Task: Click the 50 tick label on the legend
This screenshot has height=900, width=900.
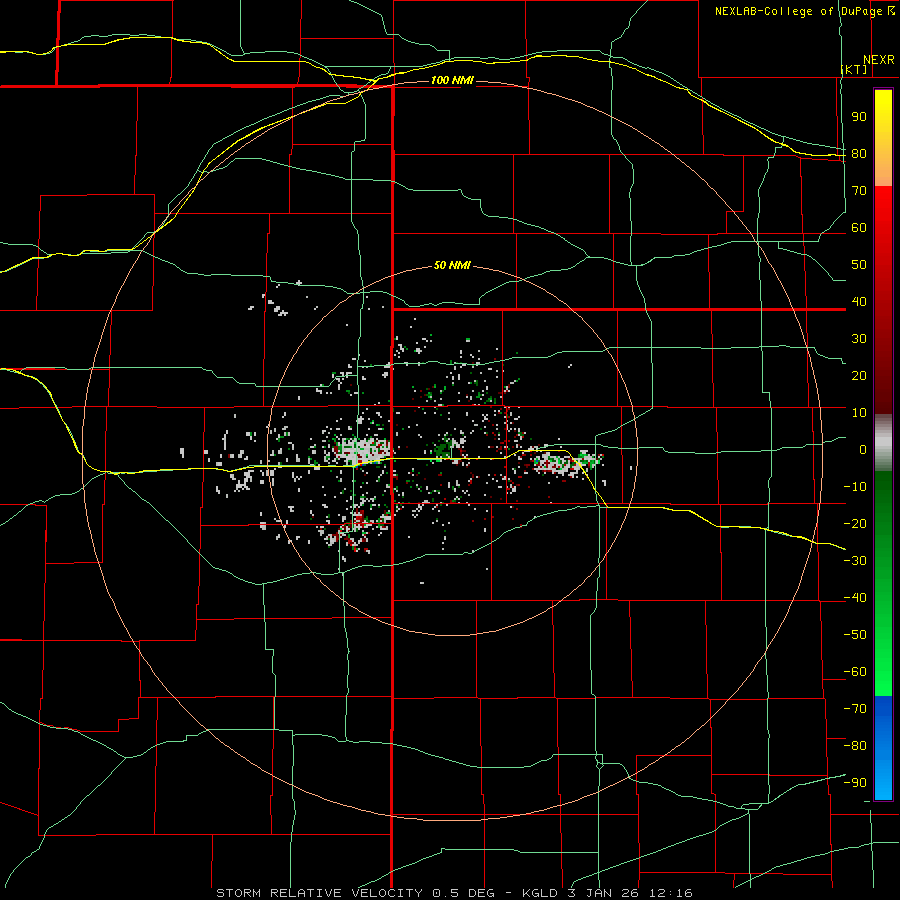Action: coord(859,265)
